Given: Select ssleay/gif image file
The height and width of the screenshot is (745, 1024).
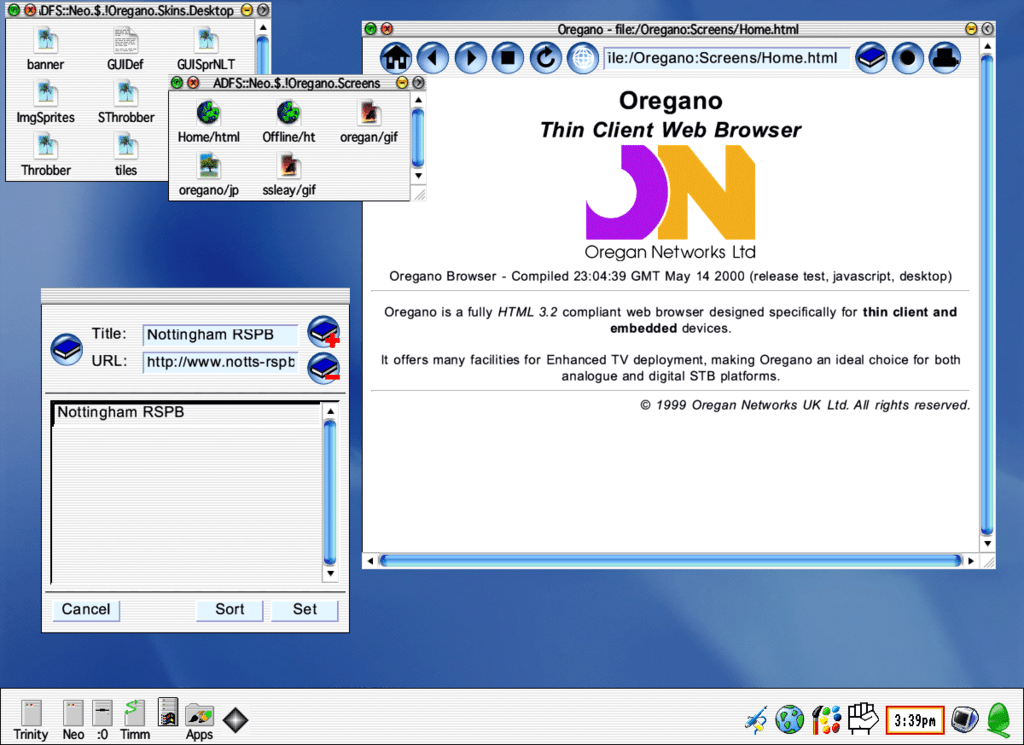Looking at the screenshot, I should pyautogui.click(x=288, y=174).
